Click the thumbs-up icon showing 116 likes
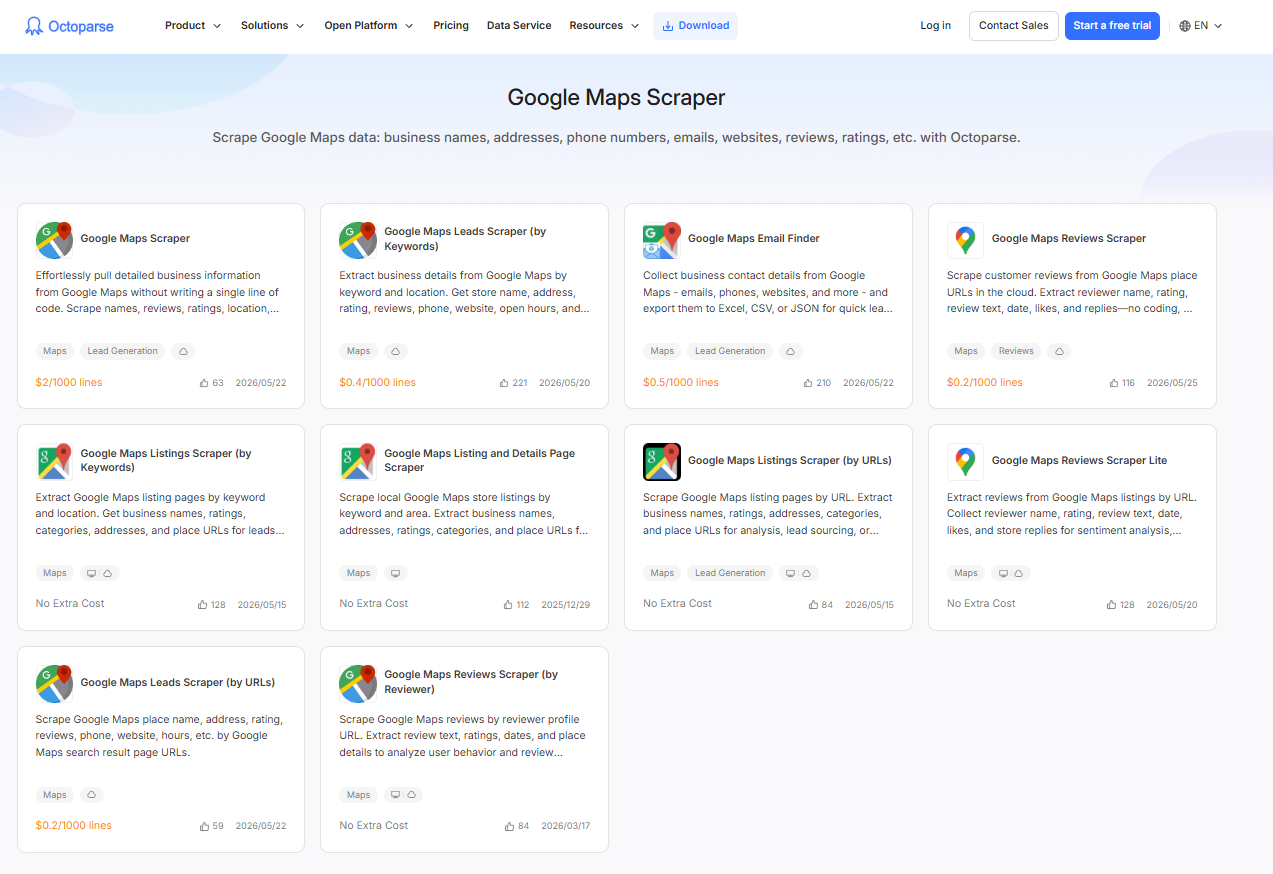Screen dimensions: 1273x874 pyautogui.click(x=1114, y=383)
